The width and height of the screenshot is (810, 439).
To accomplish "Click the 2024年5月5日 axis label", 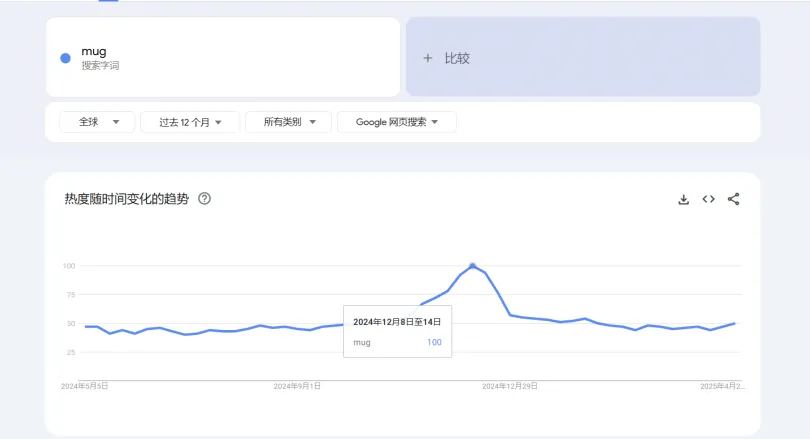I will tap(85, 385).
